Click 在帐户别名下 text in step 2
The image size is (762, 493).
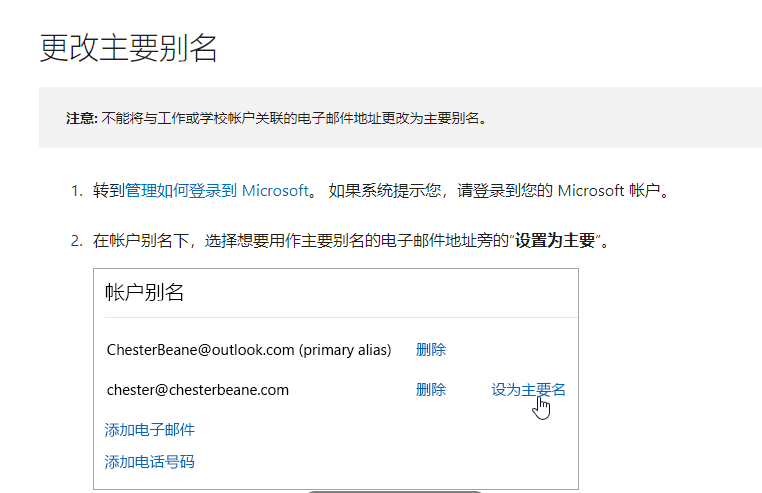(141, 240)
